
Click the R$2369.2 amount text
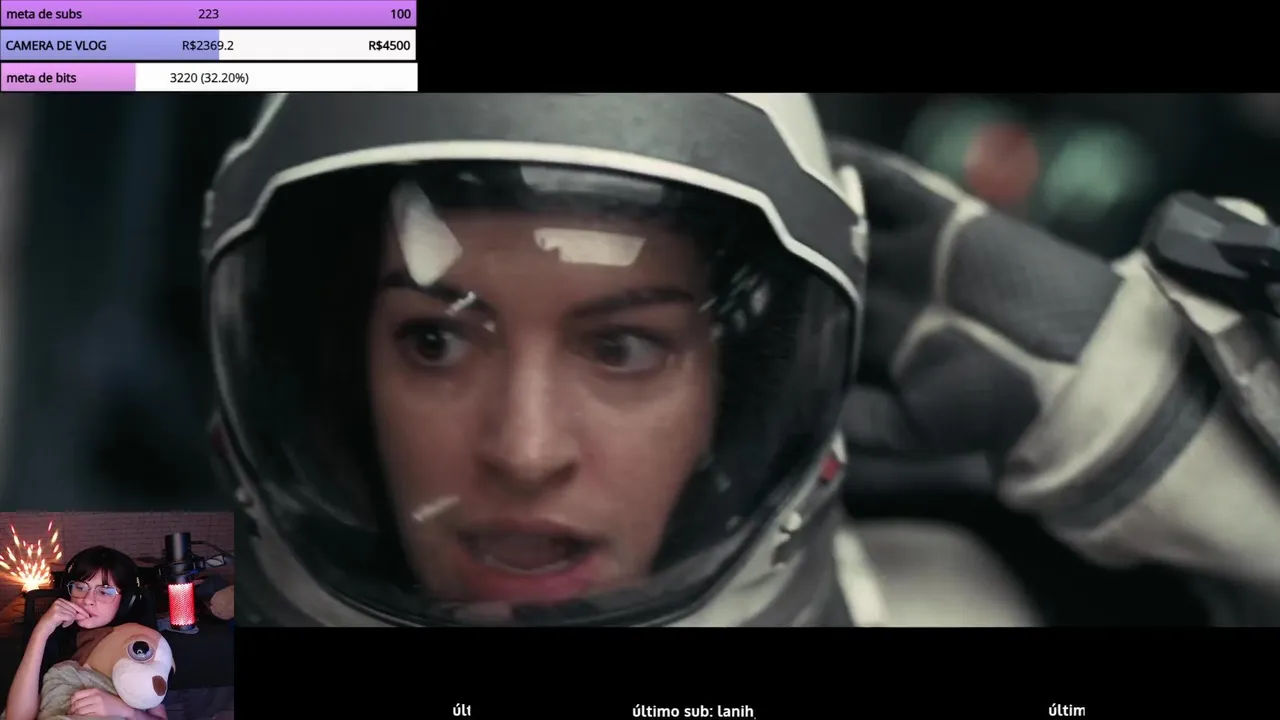pyautogui.click(x=208, y=46)
